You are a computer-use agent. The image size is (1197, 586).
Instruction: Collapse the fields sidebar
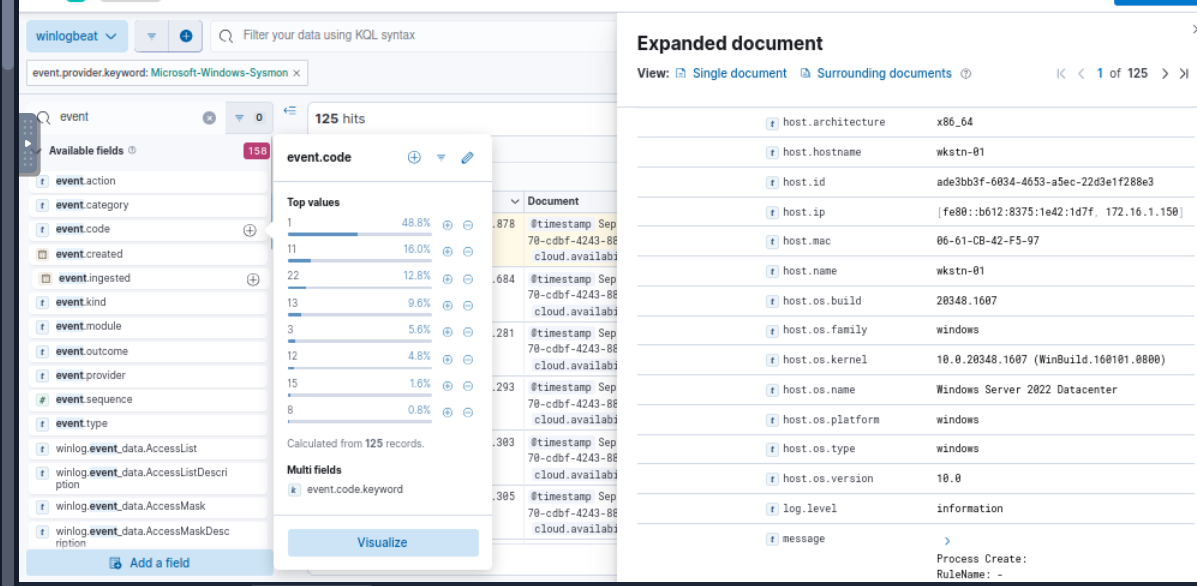pos(290,111)
